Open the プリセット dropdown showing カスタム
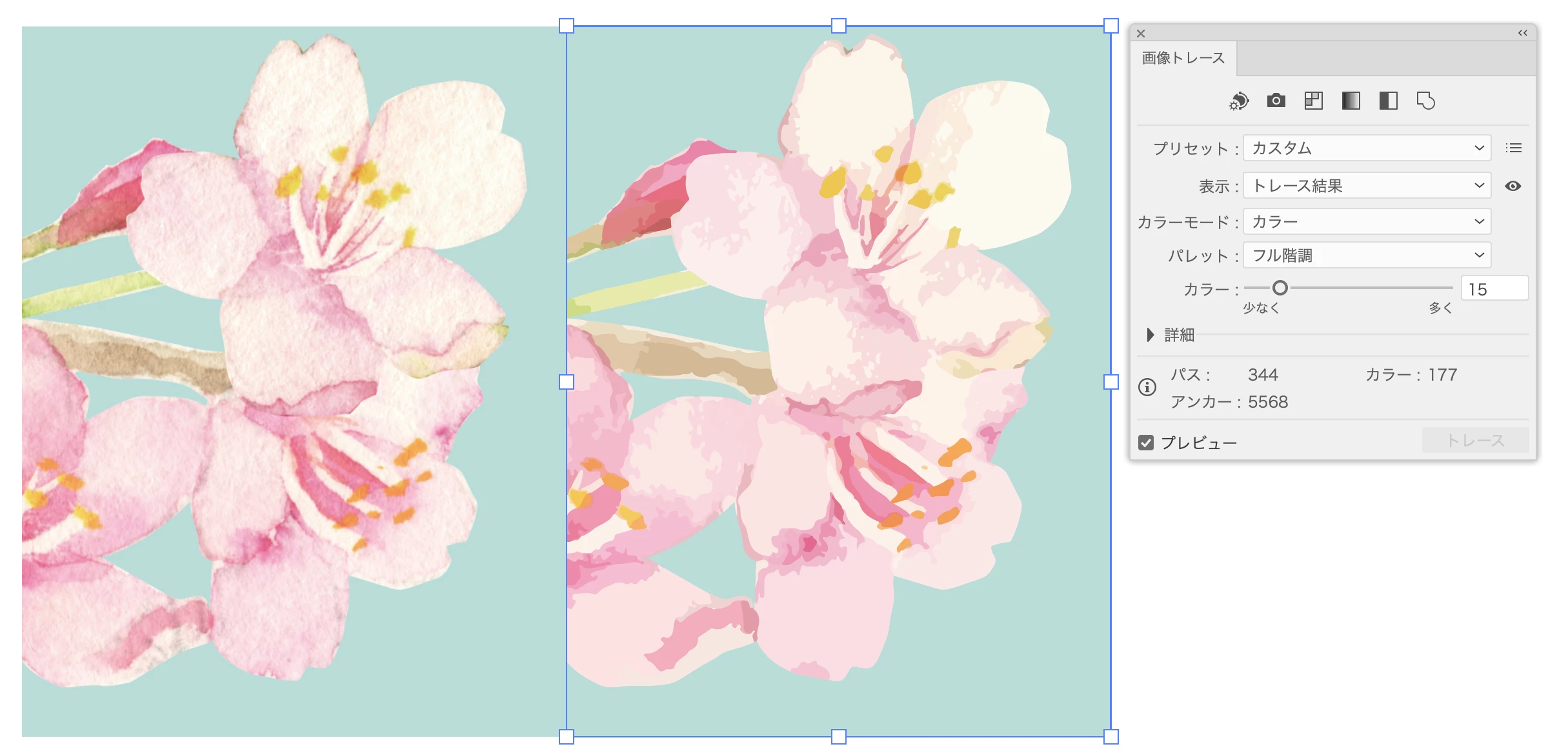 (1367, 148)
